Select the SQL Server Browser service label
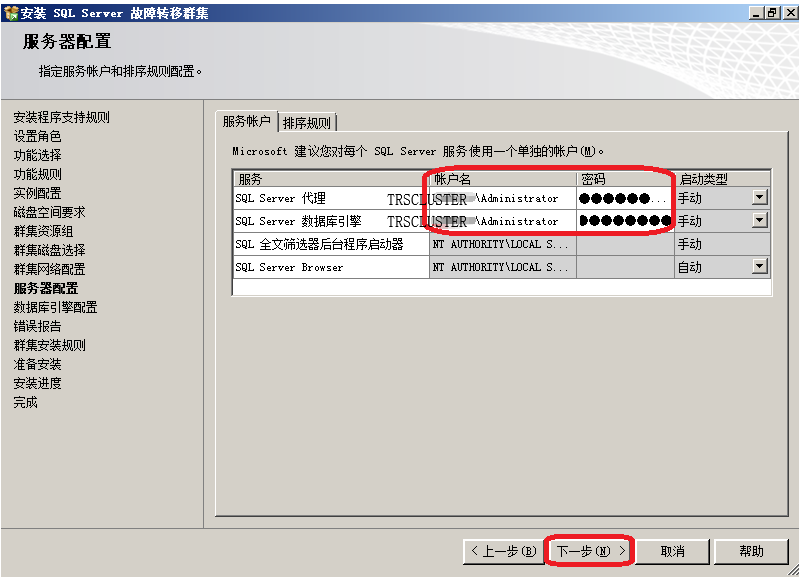Viewport: 799px width, 577px height. tap(289, 267)
